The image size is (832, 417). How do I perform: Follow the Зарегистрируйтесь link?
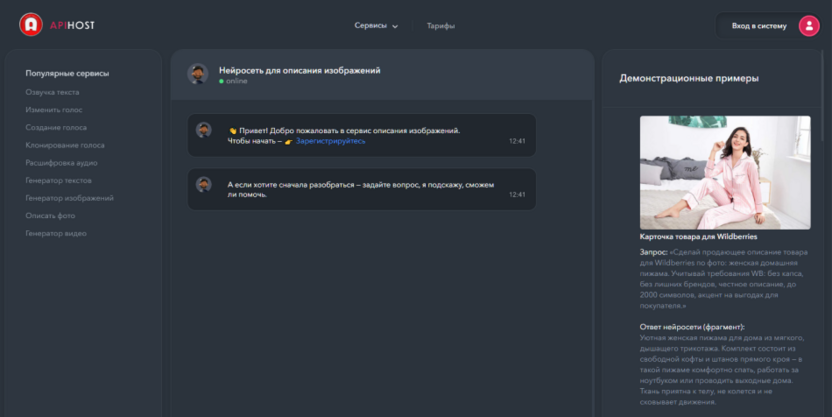pyautogui.click(x=330, y=141)
